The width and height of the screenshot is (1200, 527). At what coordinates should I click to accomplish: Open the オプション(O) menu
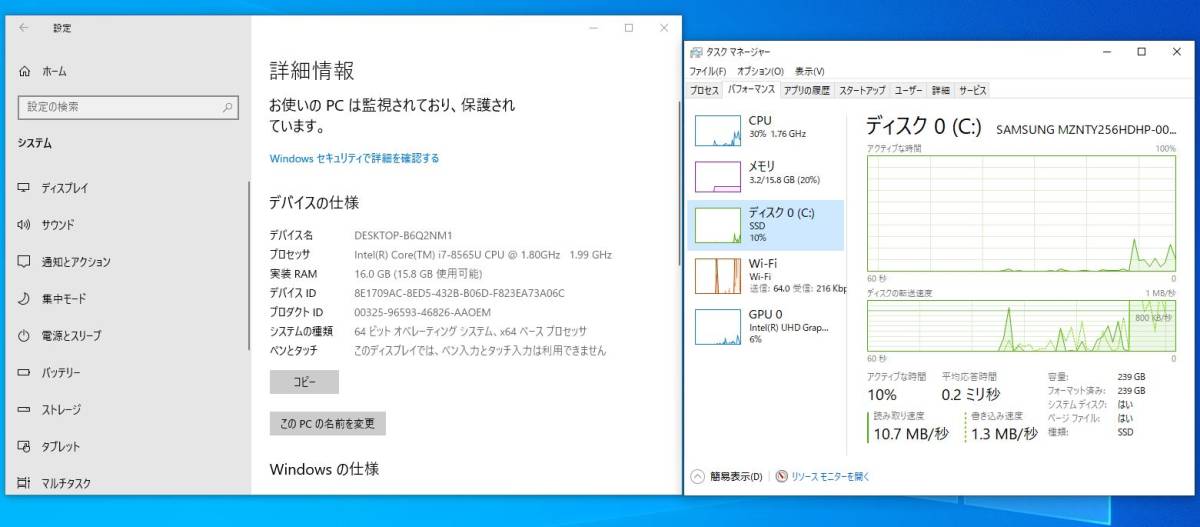[x=761, y=72]
